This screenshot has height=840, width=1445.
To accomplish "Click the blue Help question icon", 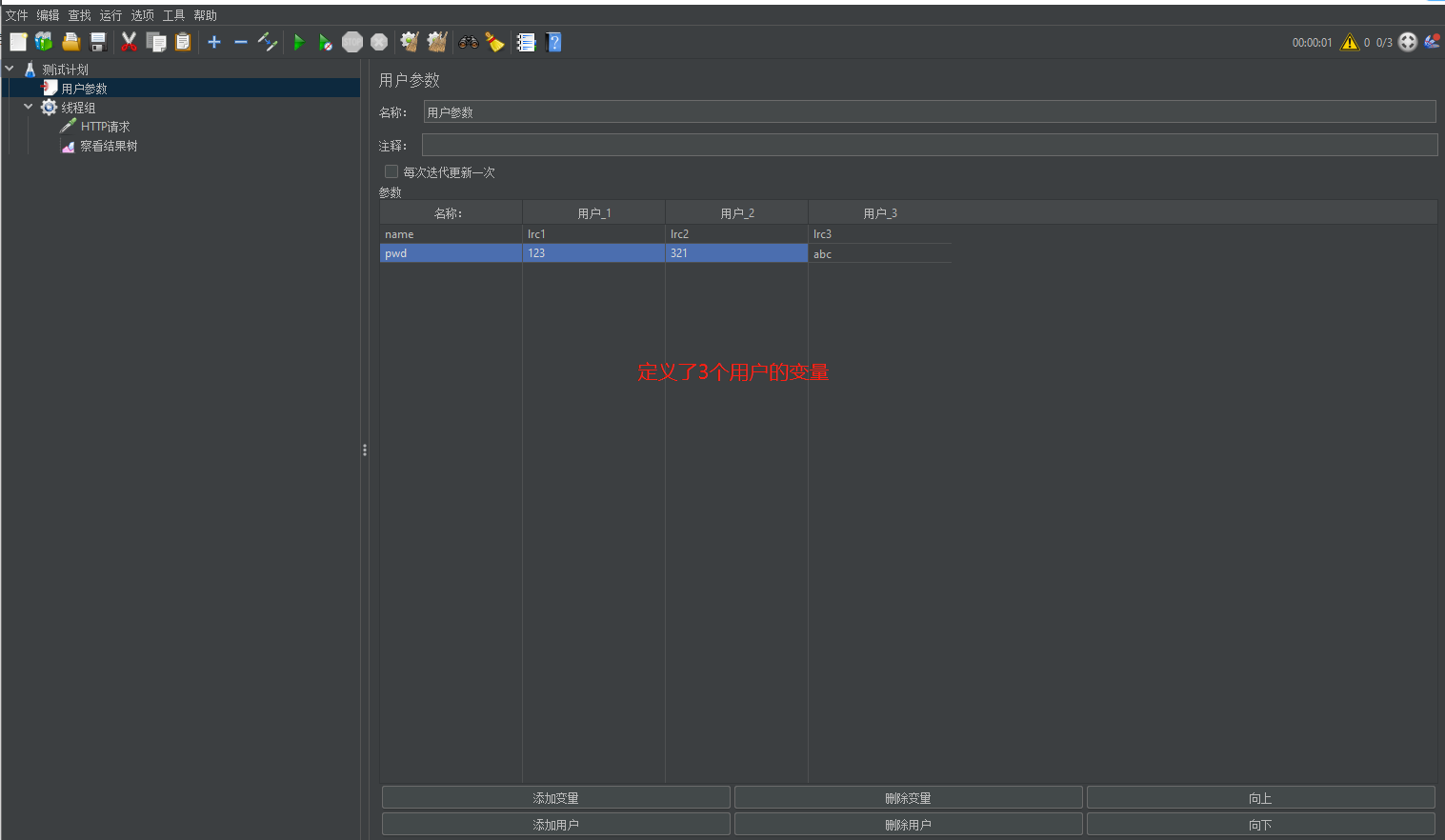I will pos(553,42).
